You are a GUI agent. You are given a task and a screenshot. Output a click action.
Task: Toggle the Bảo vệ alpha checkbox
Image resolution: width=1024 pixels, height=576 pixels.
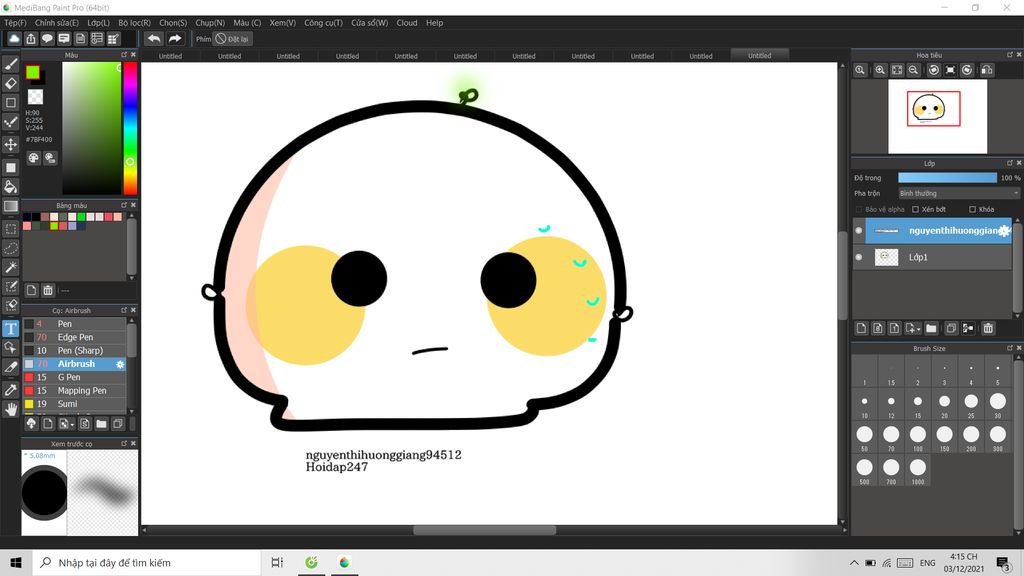click(859, 210)
